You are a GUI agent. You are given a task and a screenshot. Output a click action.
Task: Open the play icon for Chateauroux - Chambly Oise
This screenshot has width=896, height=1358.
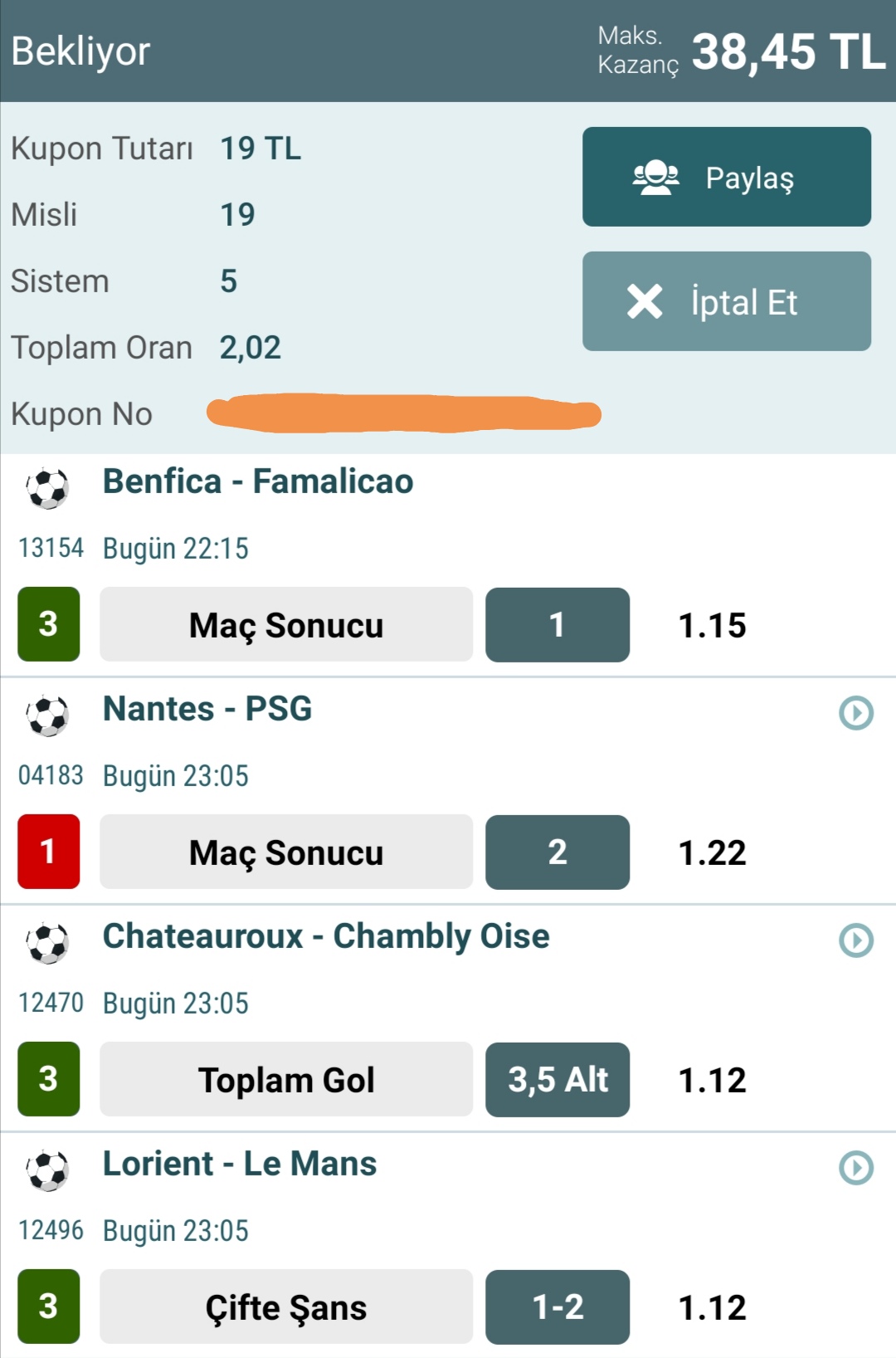click(x=856, y=940)
